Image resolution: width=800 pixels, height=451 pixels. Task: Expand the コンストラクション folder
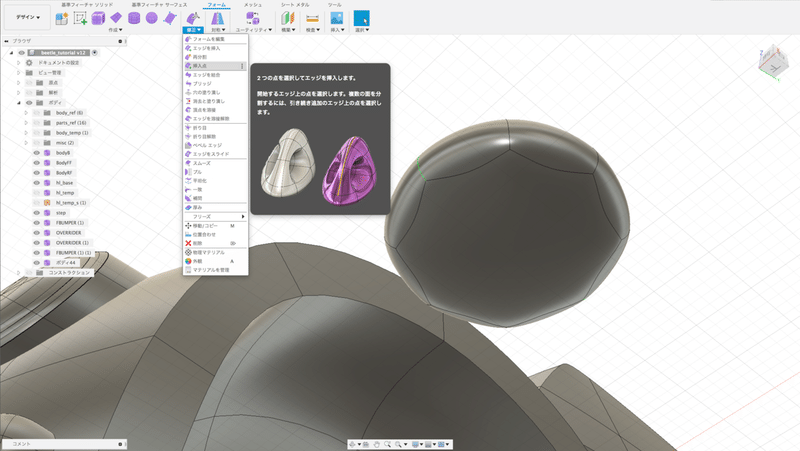19,273
